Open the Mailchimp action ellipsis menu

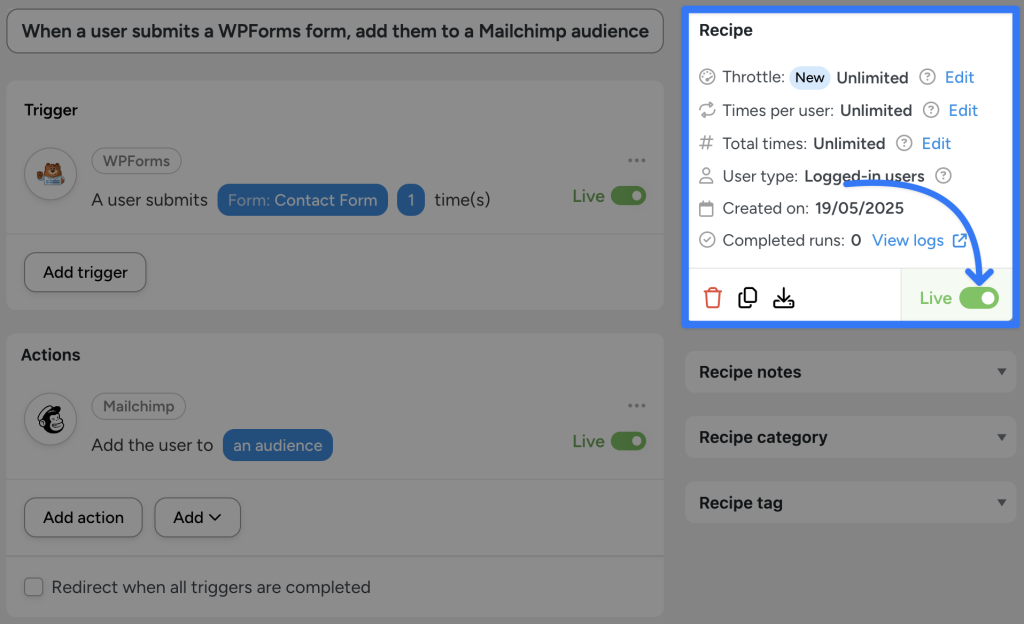636,405
